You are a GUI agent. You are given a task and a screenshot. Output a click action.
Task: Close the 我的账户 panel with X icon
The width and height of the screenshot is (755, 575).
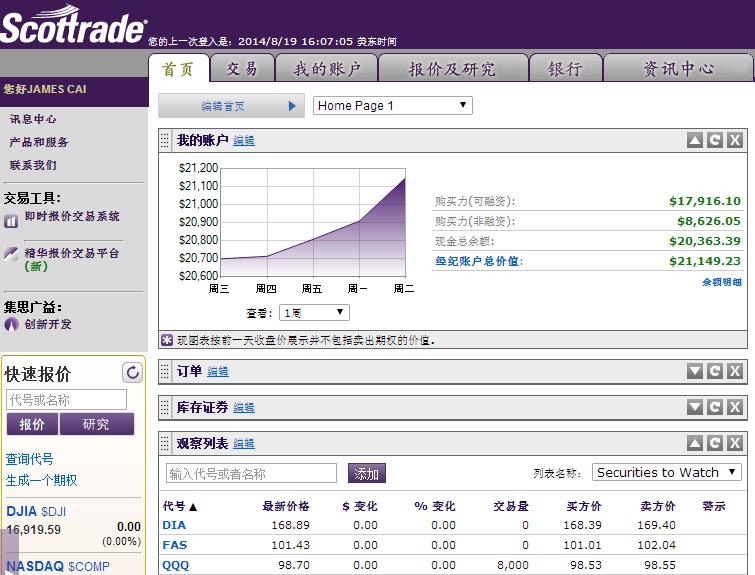click(x=734, y=141)
